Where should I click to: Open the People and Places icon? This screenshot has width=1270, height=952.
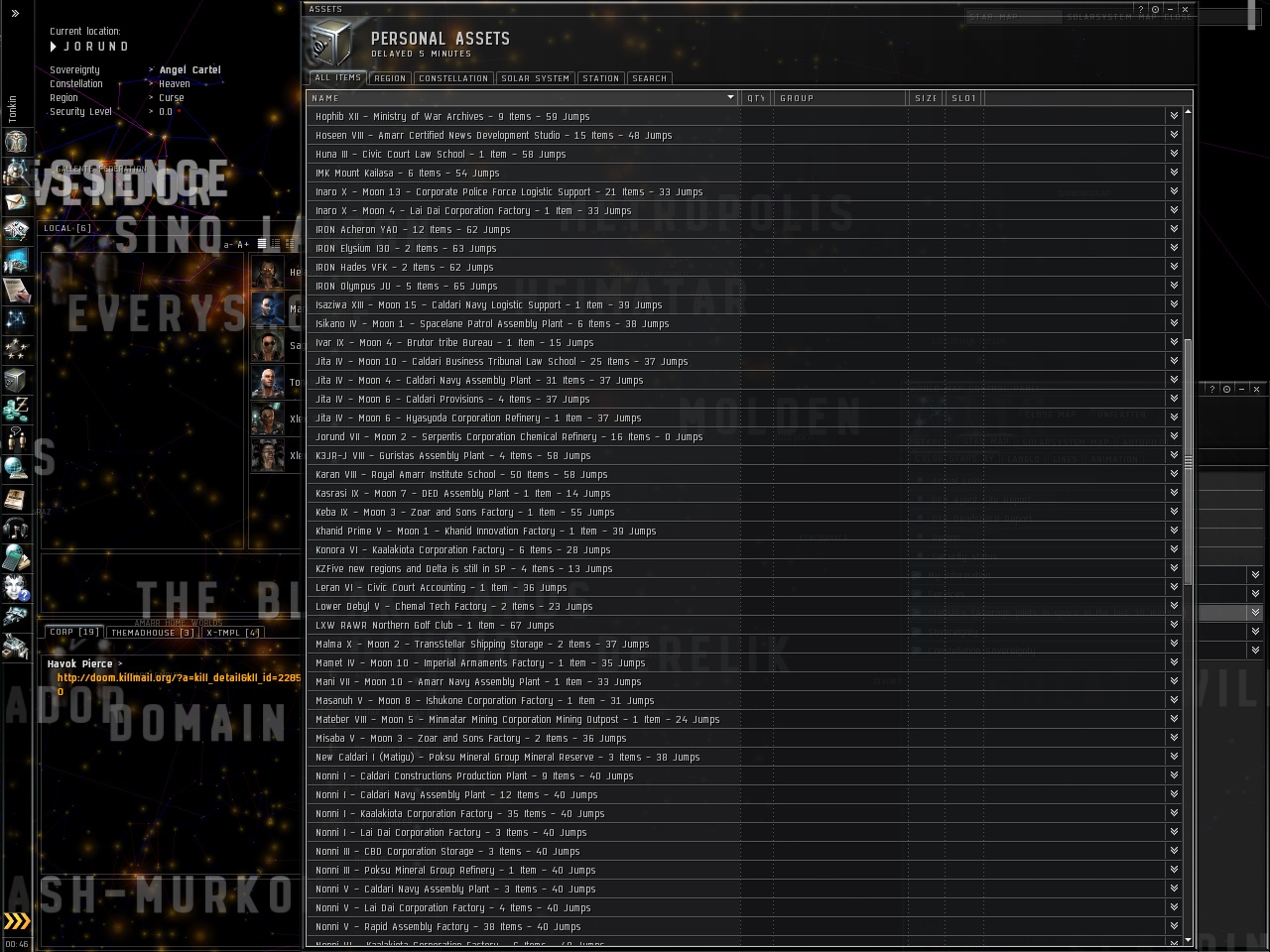[16, 172]
